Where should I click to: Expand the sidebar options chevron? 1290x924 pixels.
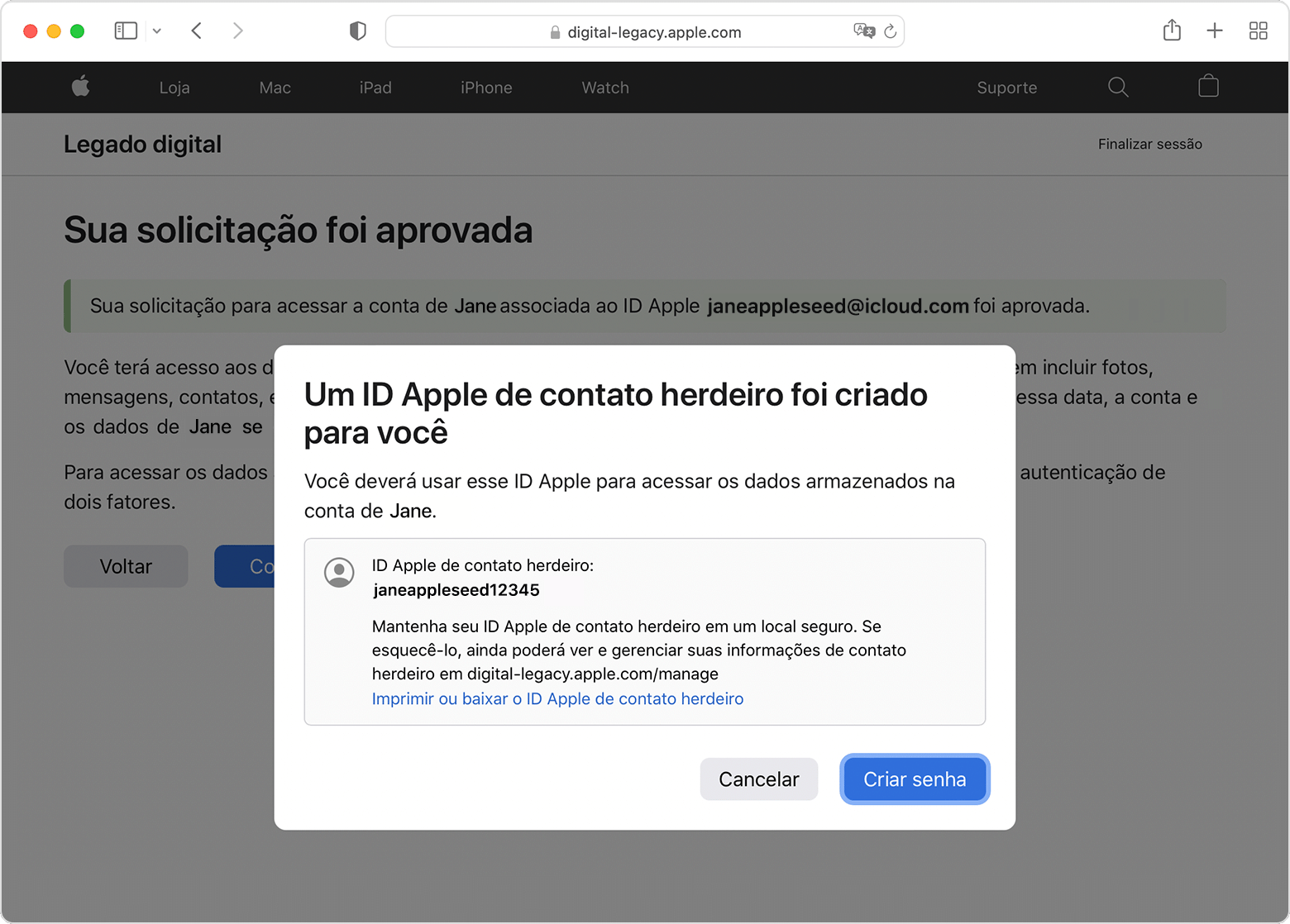157,31
